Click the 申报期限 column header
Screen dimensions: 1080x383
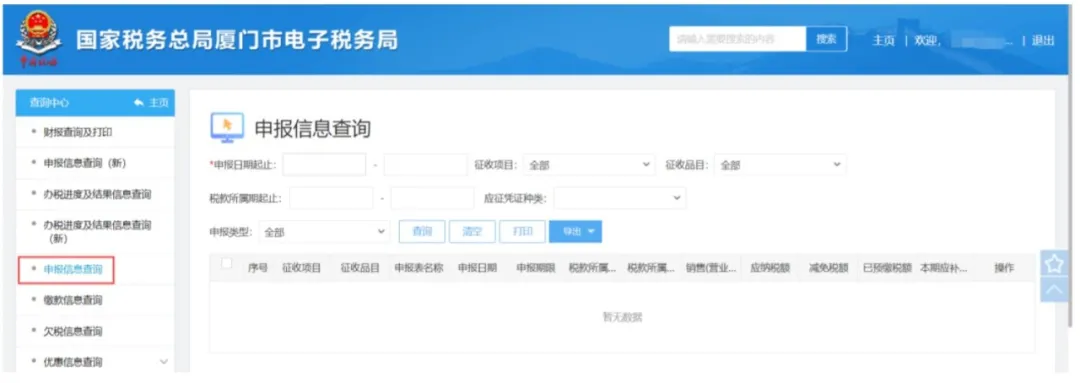[x=536, y=269]
